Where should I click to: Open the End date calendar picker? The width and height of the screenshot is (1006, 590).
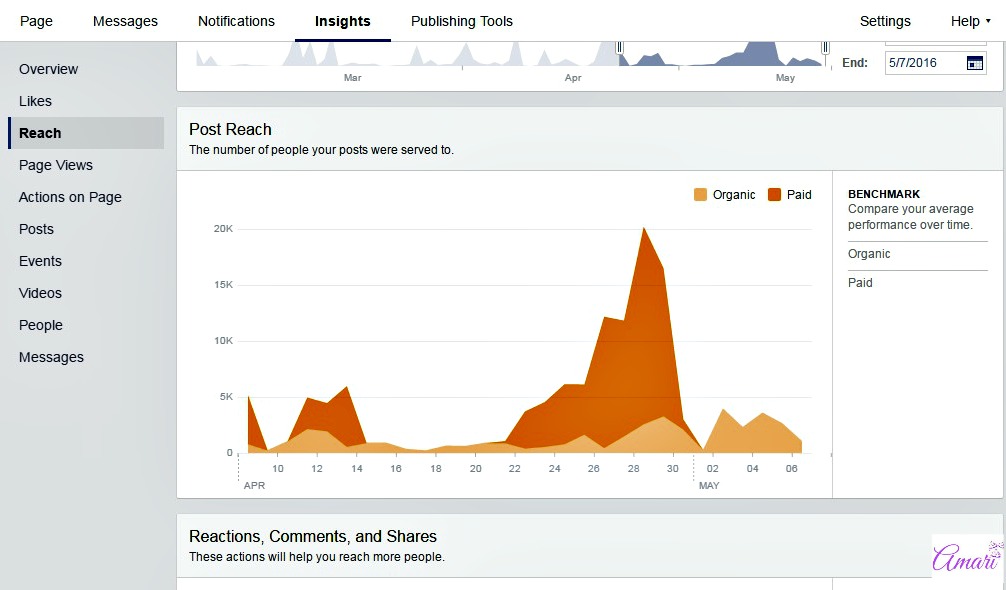pos(975,63)
